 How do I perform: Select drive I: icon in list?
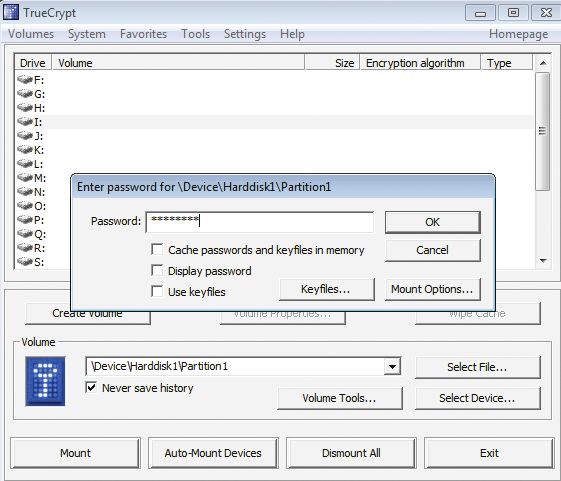point(25,121)
